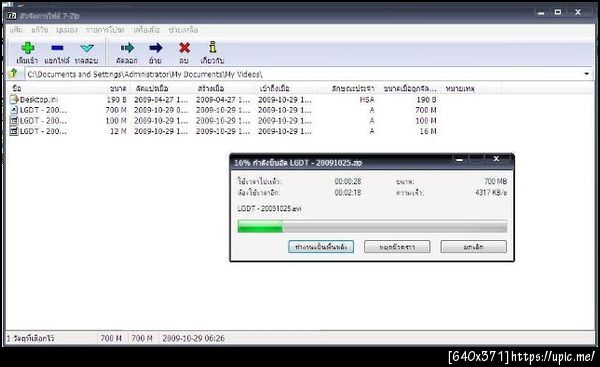This screenshot has height=367, width=600.
Task: Maximize the 7-Zip main window
Action: (558, 12)
